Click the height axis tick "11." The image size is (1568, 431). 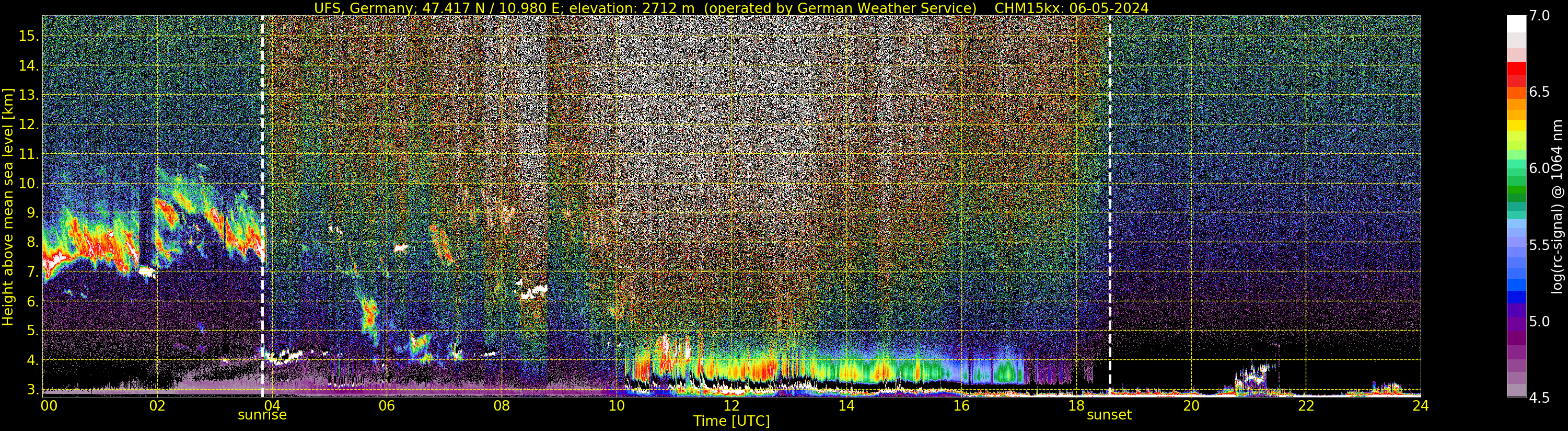click(29, 154)
